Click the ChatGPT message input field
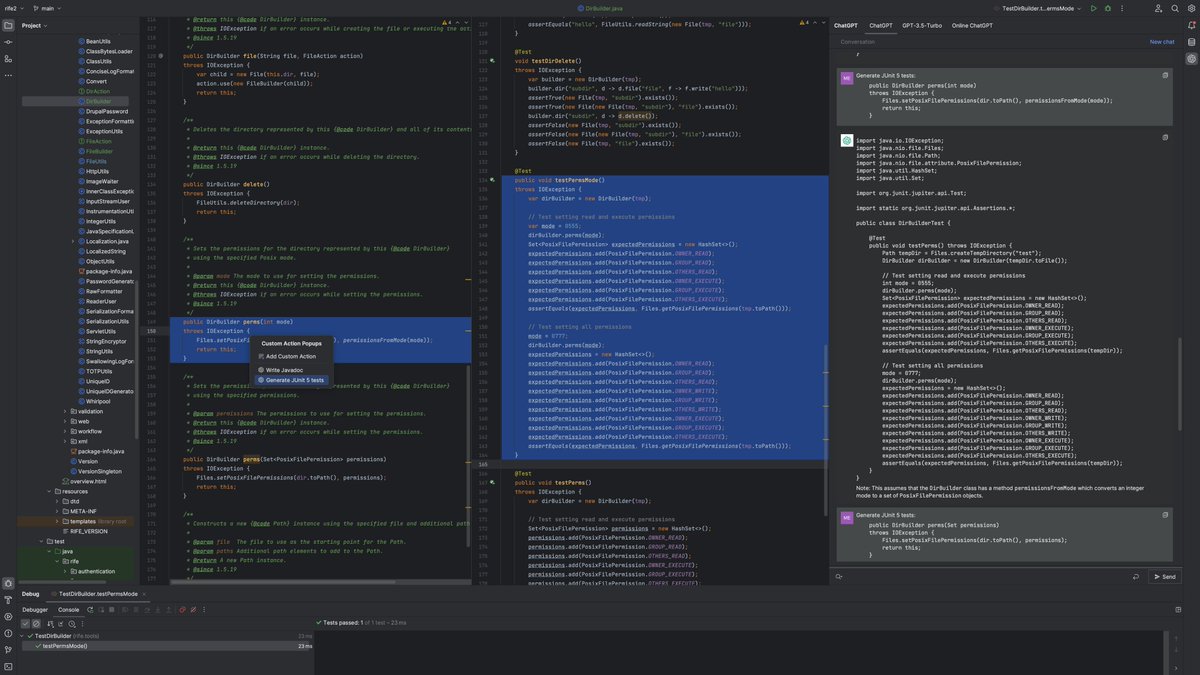This screenshot has height=675, width=1200. [x=988, y=577]
